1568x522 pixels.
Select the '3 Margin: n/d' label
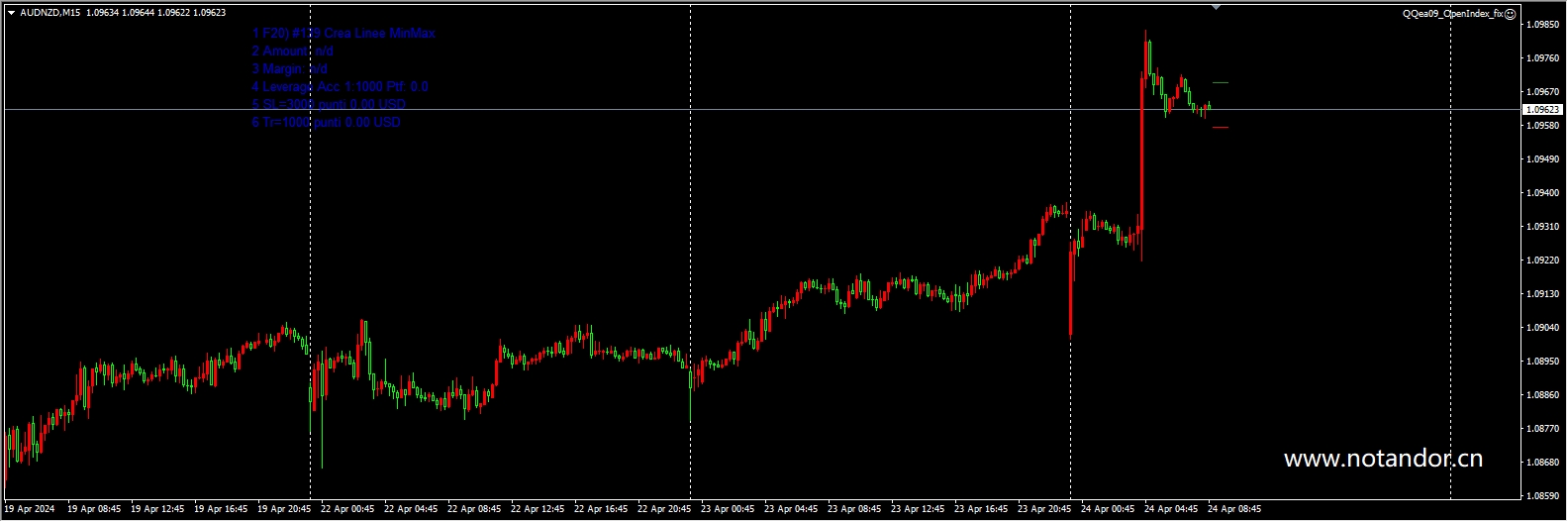(x=289, y=69)
